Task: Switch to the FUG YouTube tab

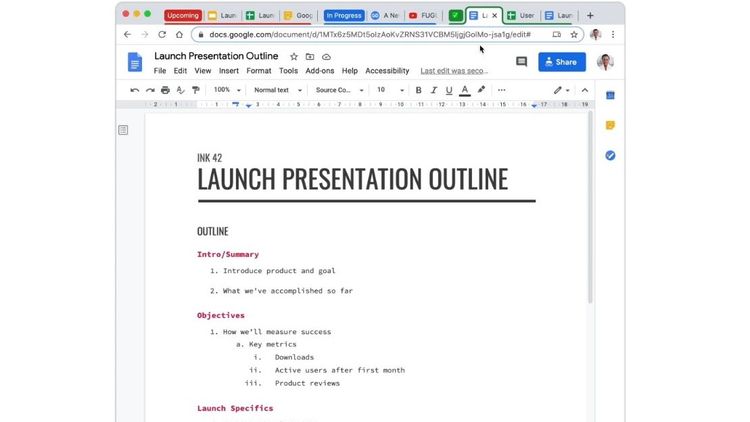Action: click(422, 15)
